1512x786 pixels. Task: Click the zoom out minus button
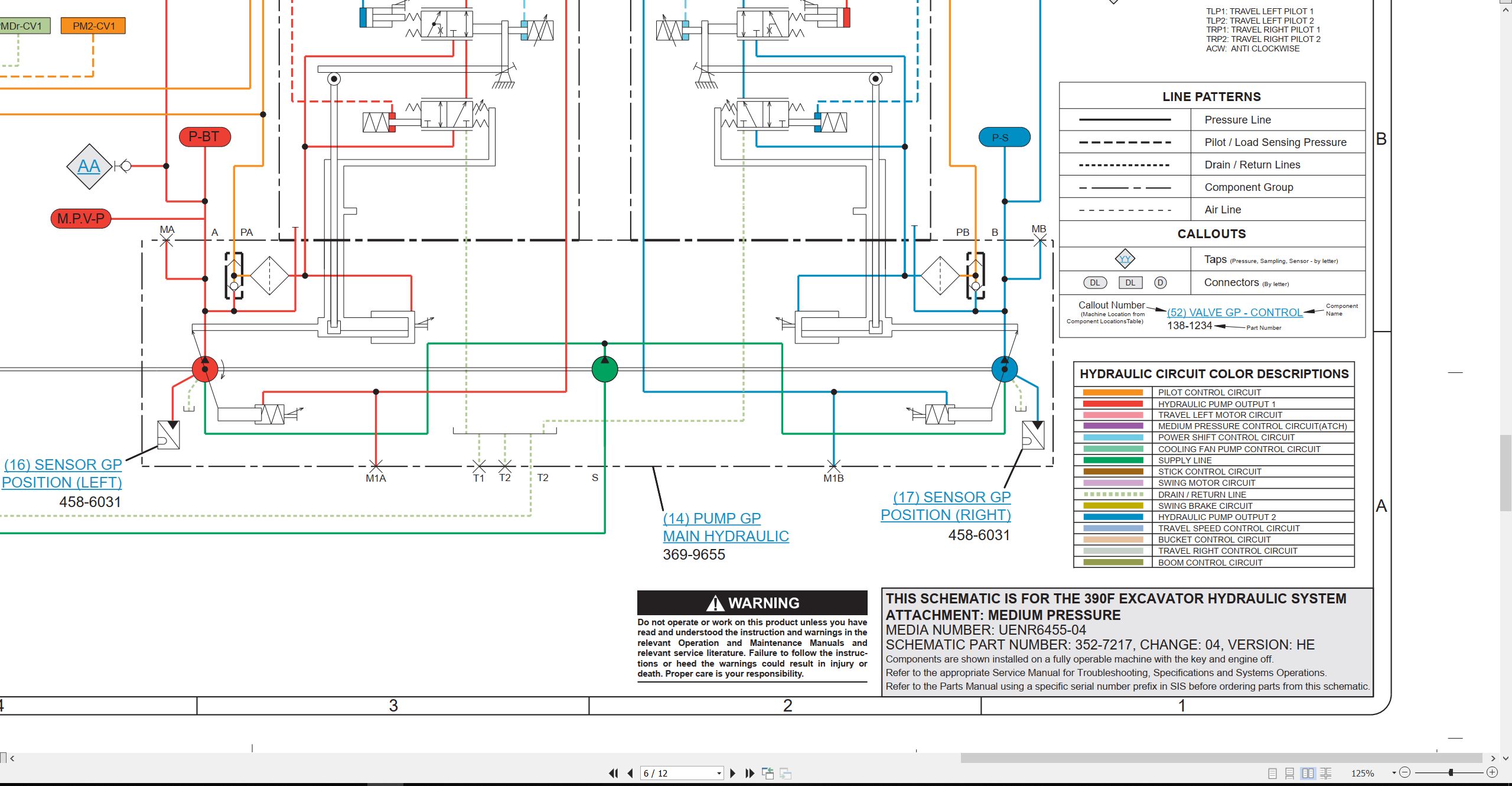coord(1405,772)
